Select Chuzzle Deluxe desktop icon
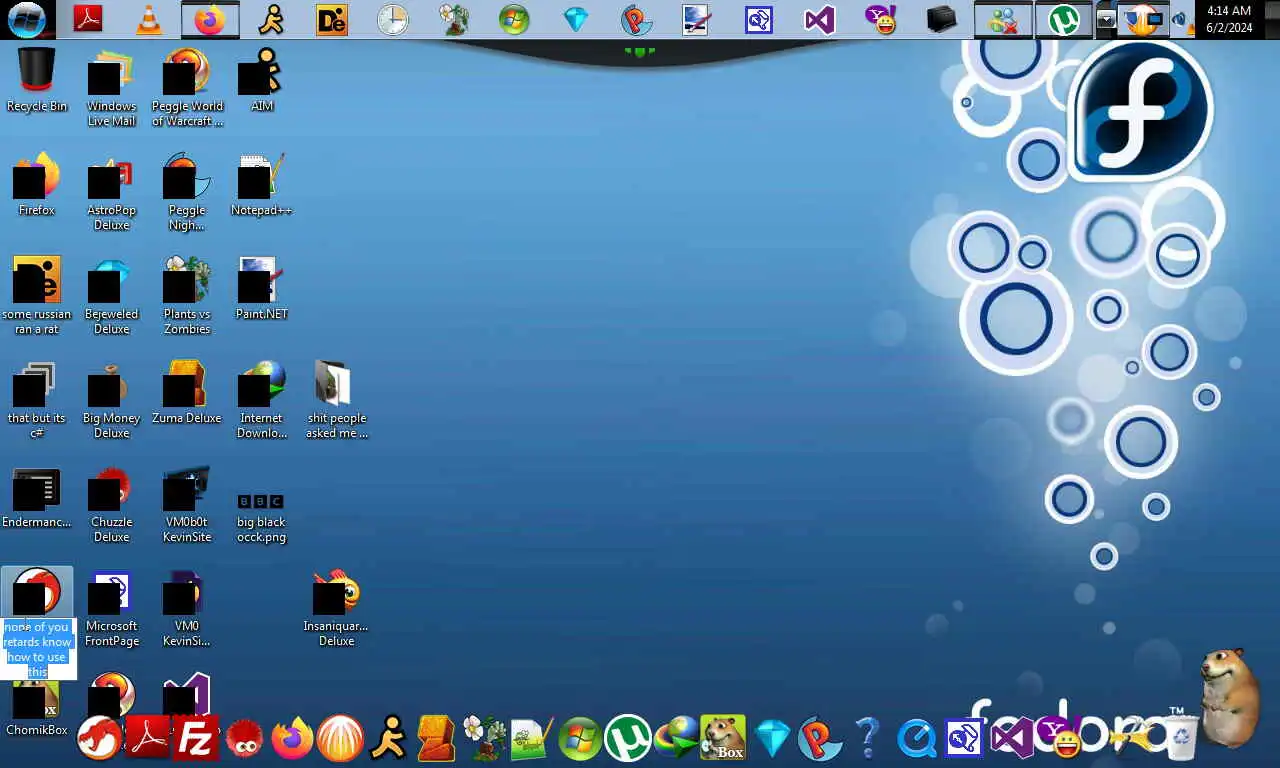1280x768 pixels. (111, 503)
